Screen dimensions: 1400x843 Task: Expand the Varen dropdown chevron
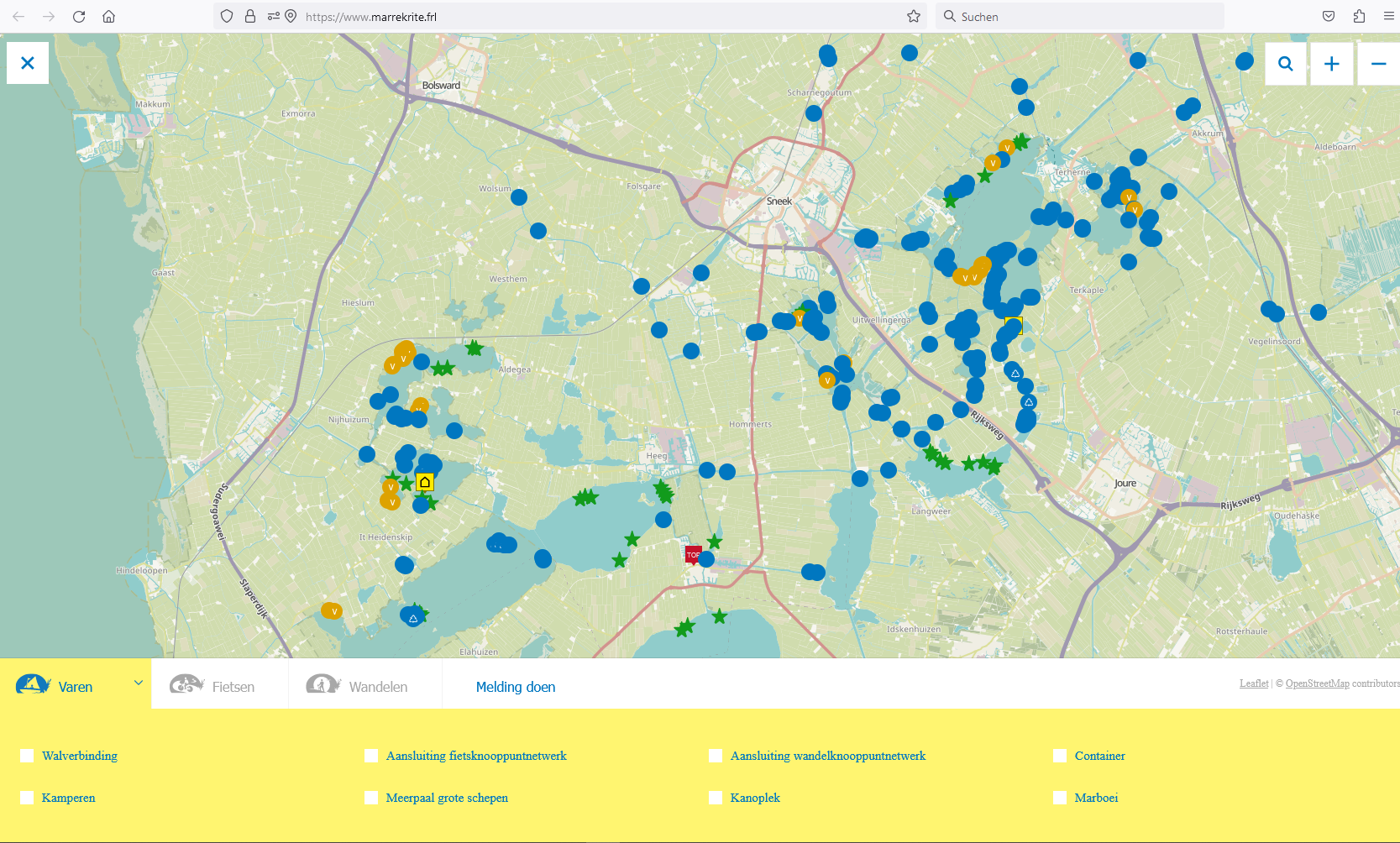139,683
